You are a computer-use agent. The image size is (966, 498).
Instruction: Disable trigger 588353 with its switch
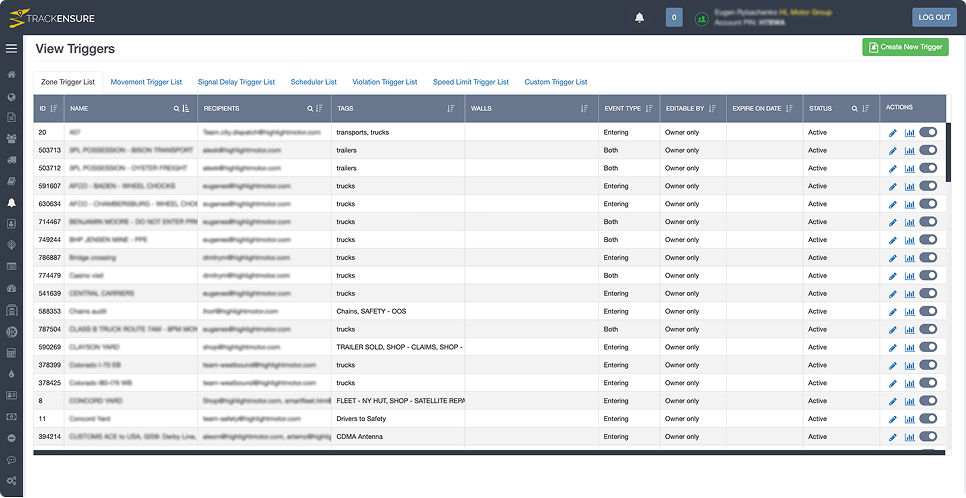(928, 311)
